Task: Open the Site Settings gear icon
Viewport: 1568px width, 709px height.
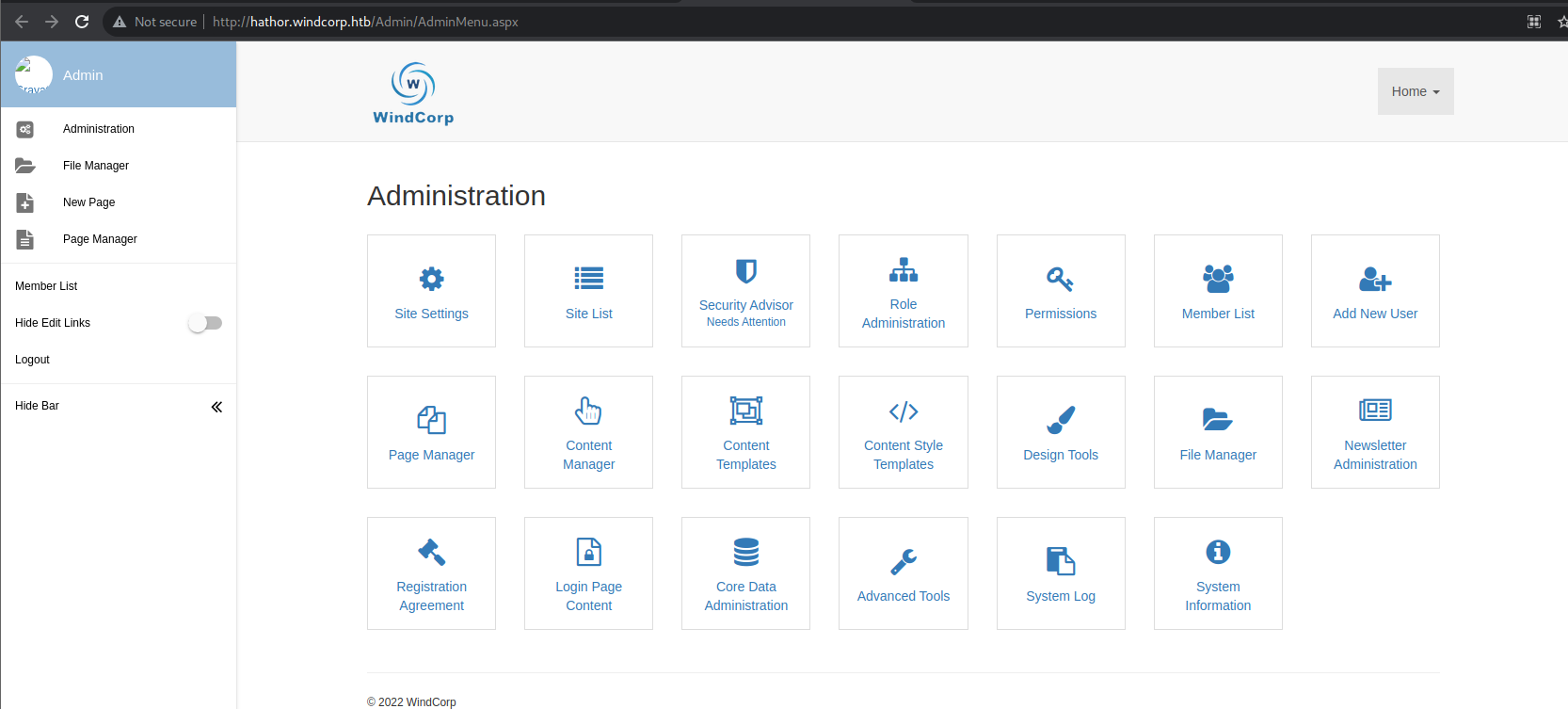Action: tap(431, 279)
